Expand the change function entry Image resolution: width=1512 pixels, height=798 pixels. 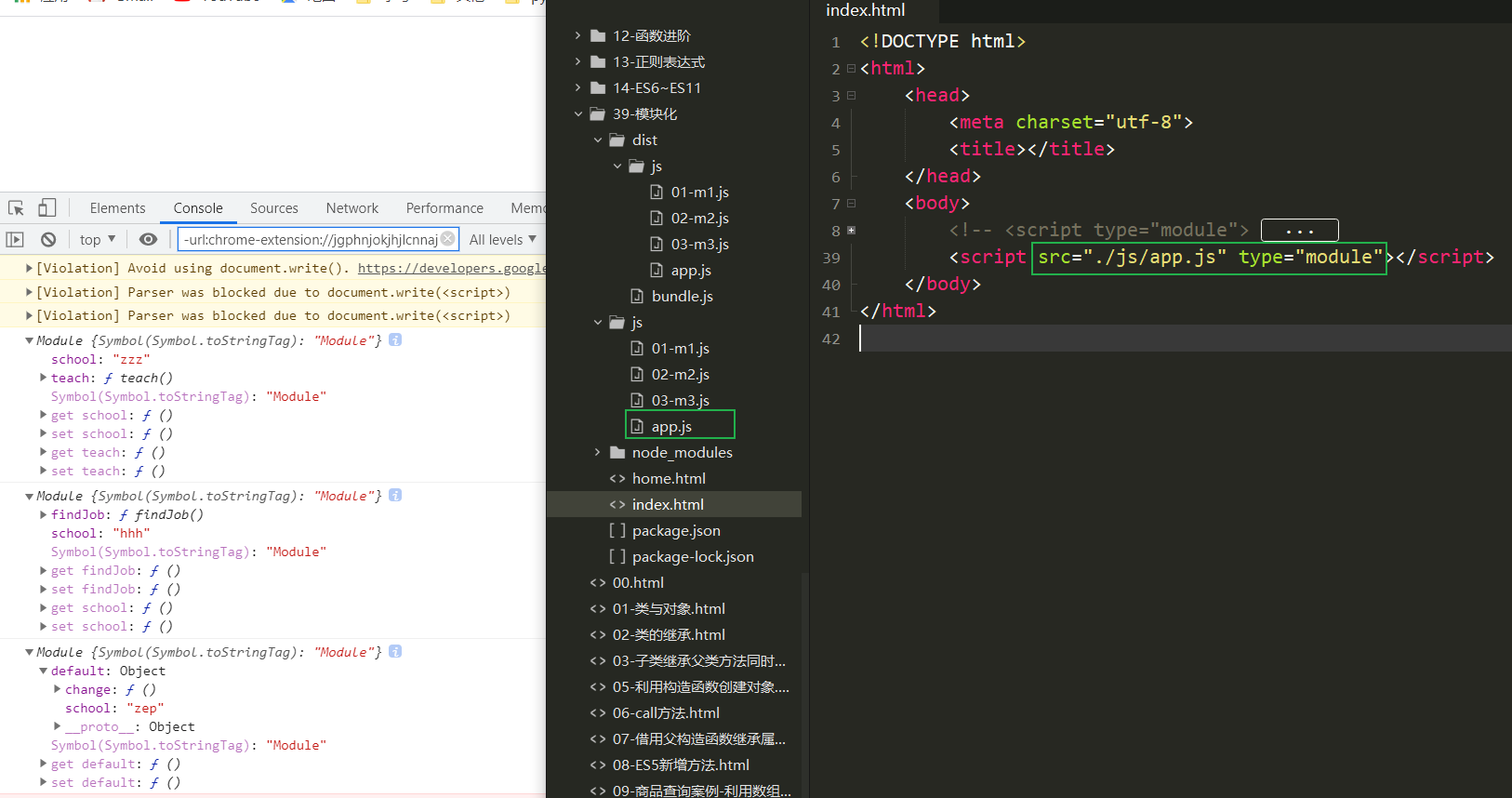click(57, 689)
